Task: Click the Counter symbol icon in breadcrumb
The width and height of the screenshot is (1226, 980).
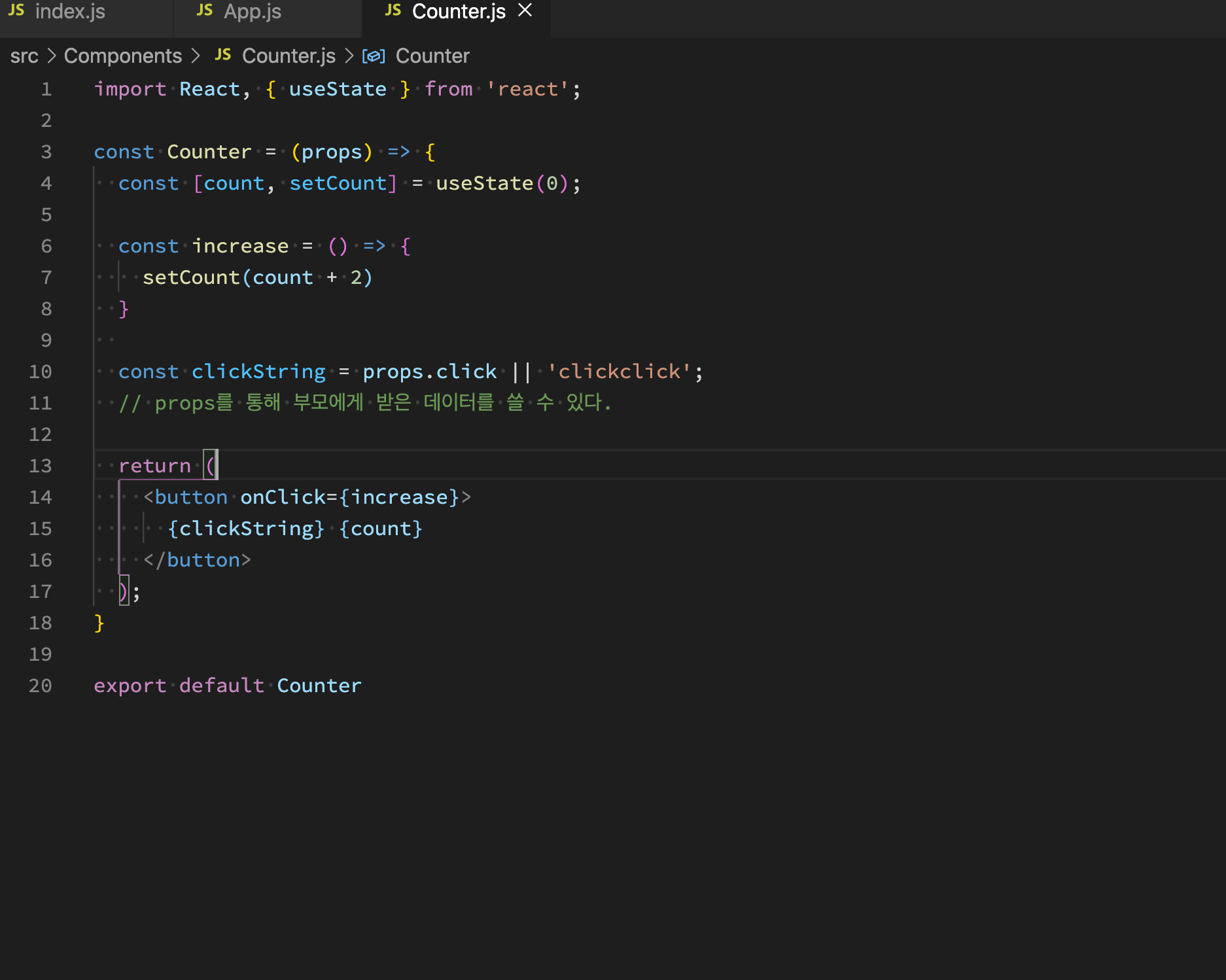Action: 374,56
